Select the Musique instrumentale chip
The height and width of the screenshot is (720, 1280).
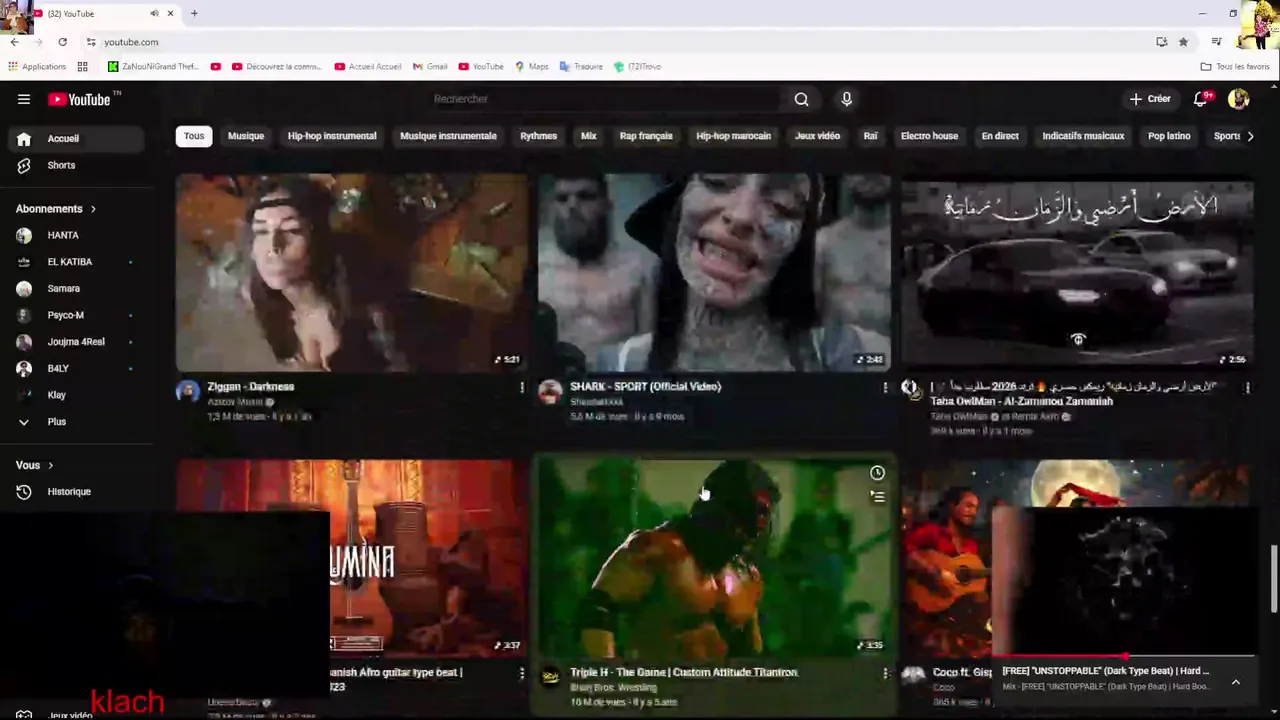tap(448, 136)
